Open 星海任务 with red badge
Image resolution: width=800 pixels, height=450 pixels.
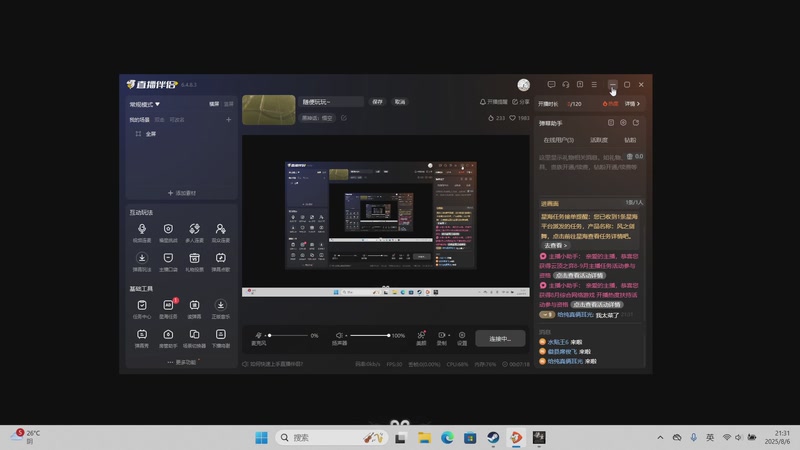pos(168,309)
